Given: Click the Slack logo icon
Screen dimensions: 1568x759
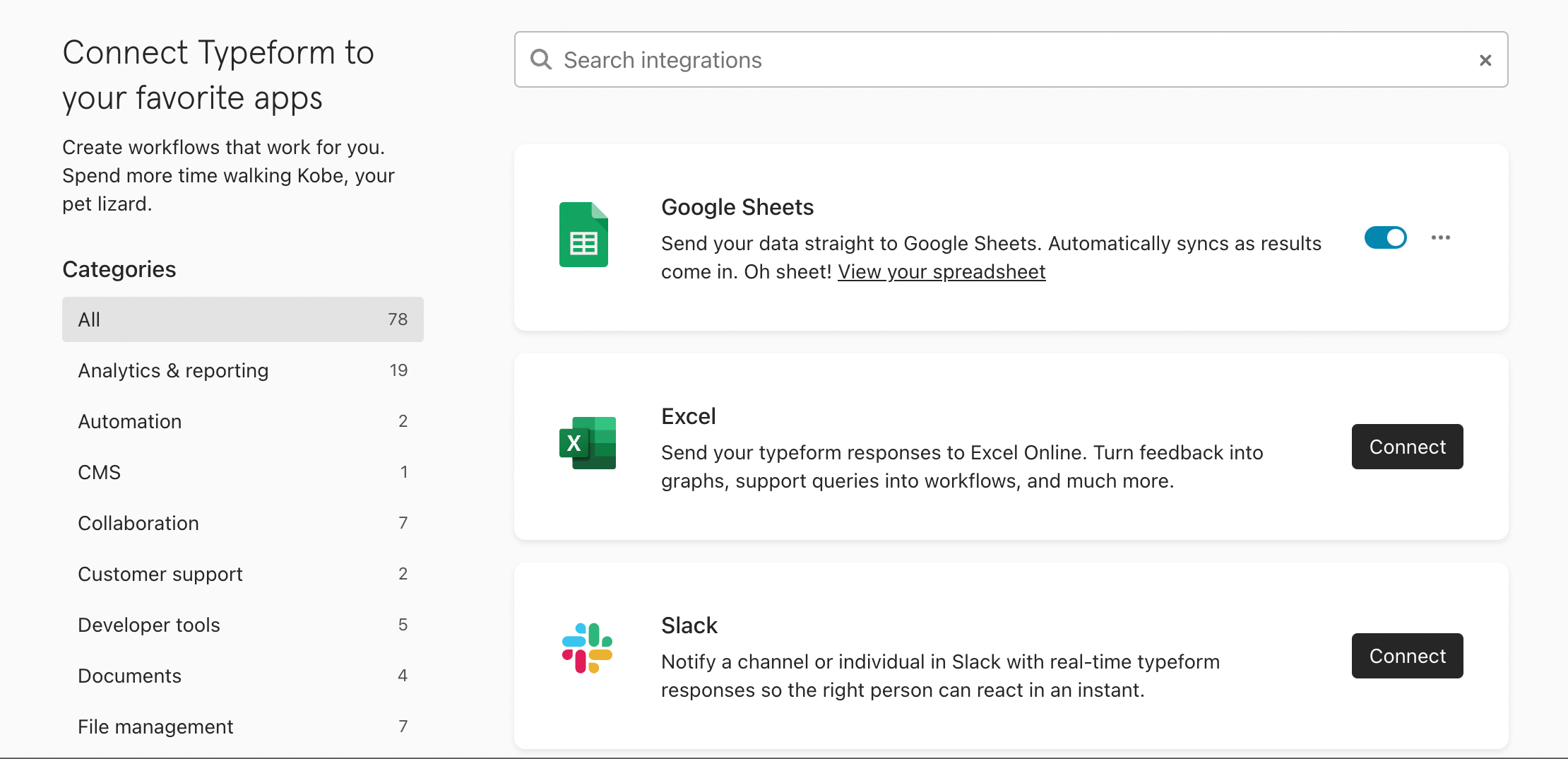Looking at the screenshot, I should [x=587, y=648].
